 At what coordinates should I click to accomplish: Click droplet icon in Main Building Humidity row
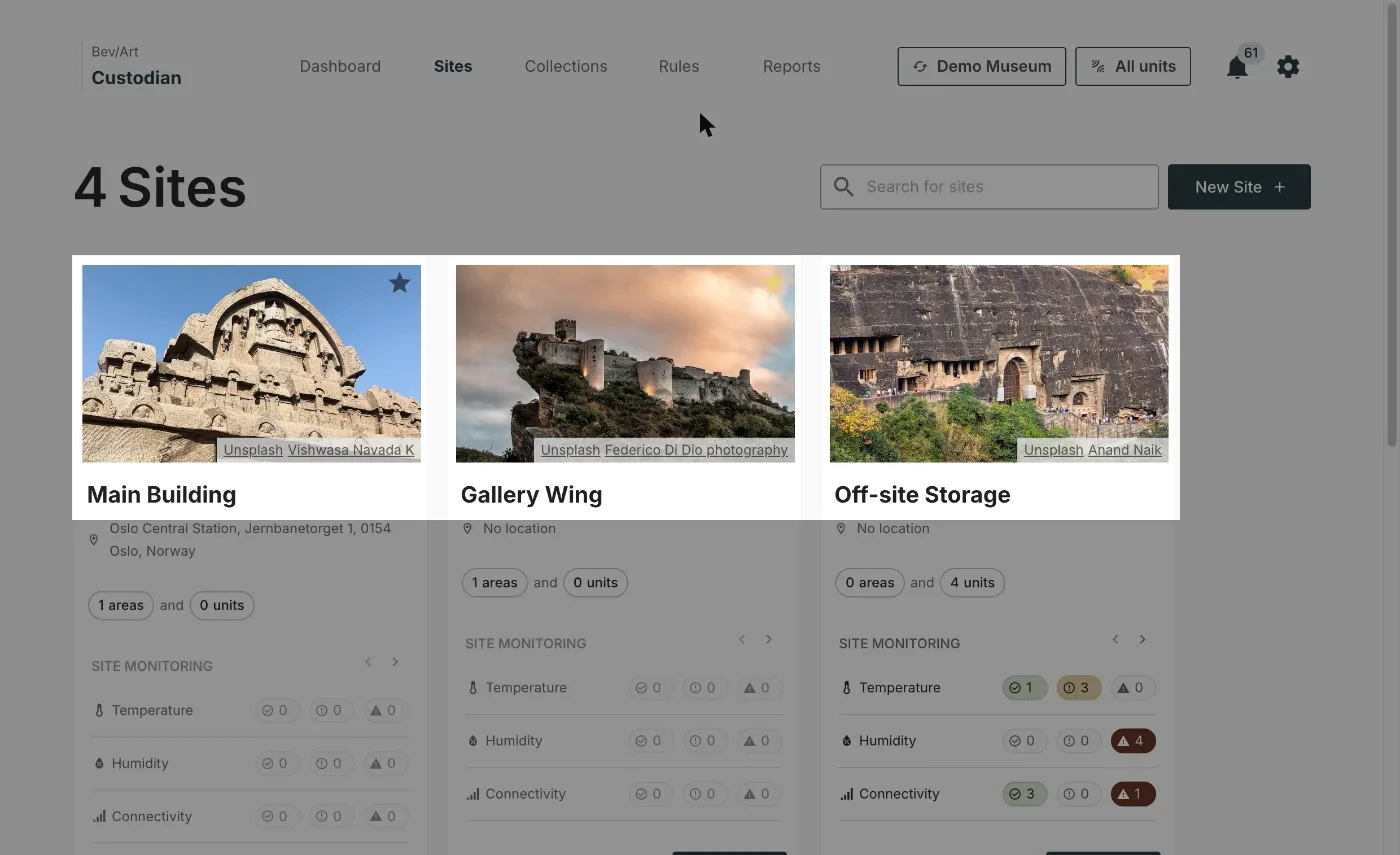(x=99, y=764)
